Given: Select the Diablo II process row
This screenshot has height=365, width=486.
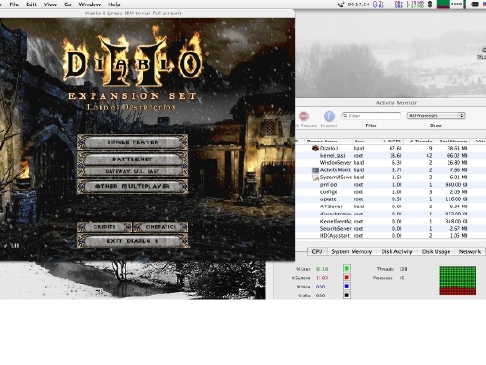Looking at the screenshot, I should (391, 148).
